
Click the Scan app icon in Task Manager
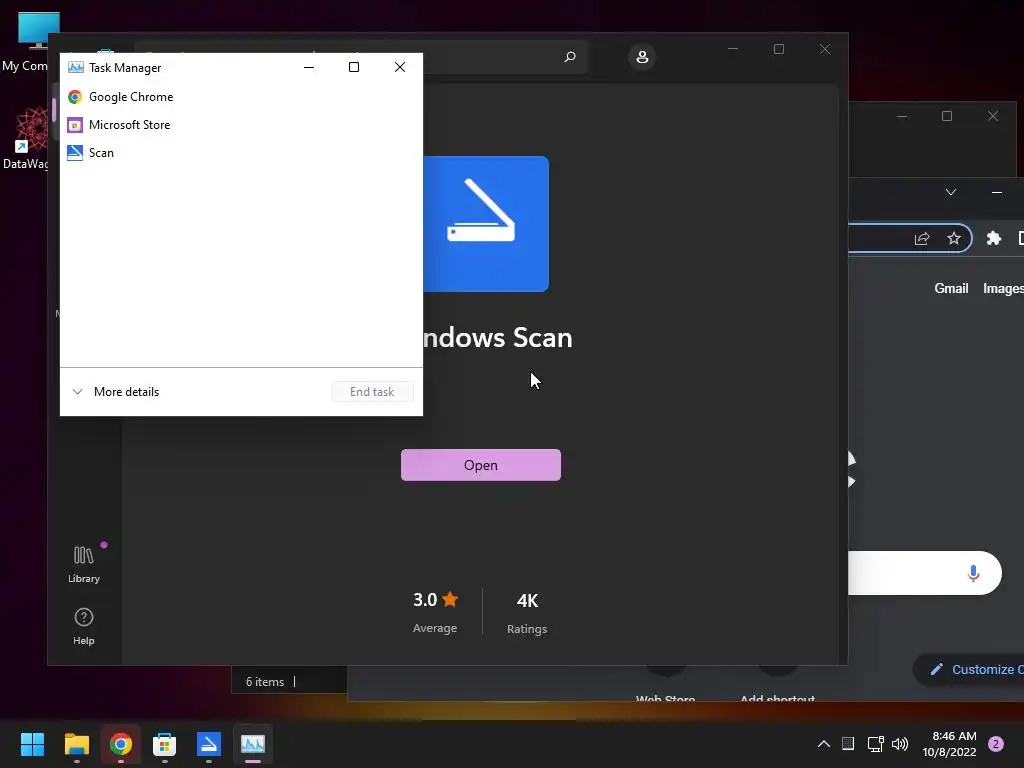[75, 153]
